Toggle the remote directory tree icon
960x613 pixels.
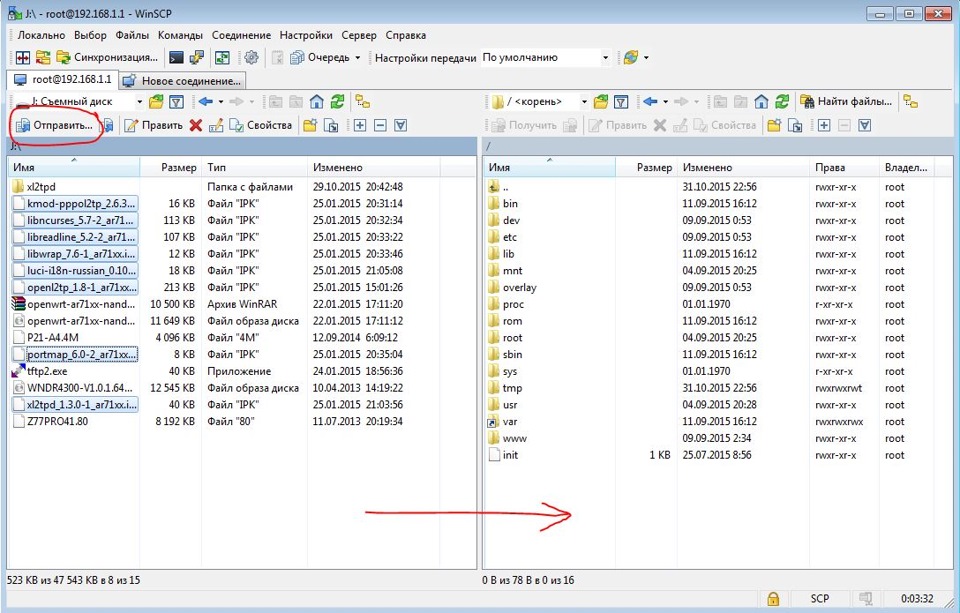911,102
